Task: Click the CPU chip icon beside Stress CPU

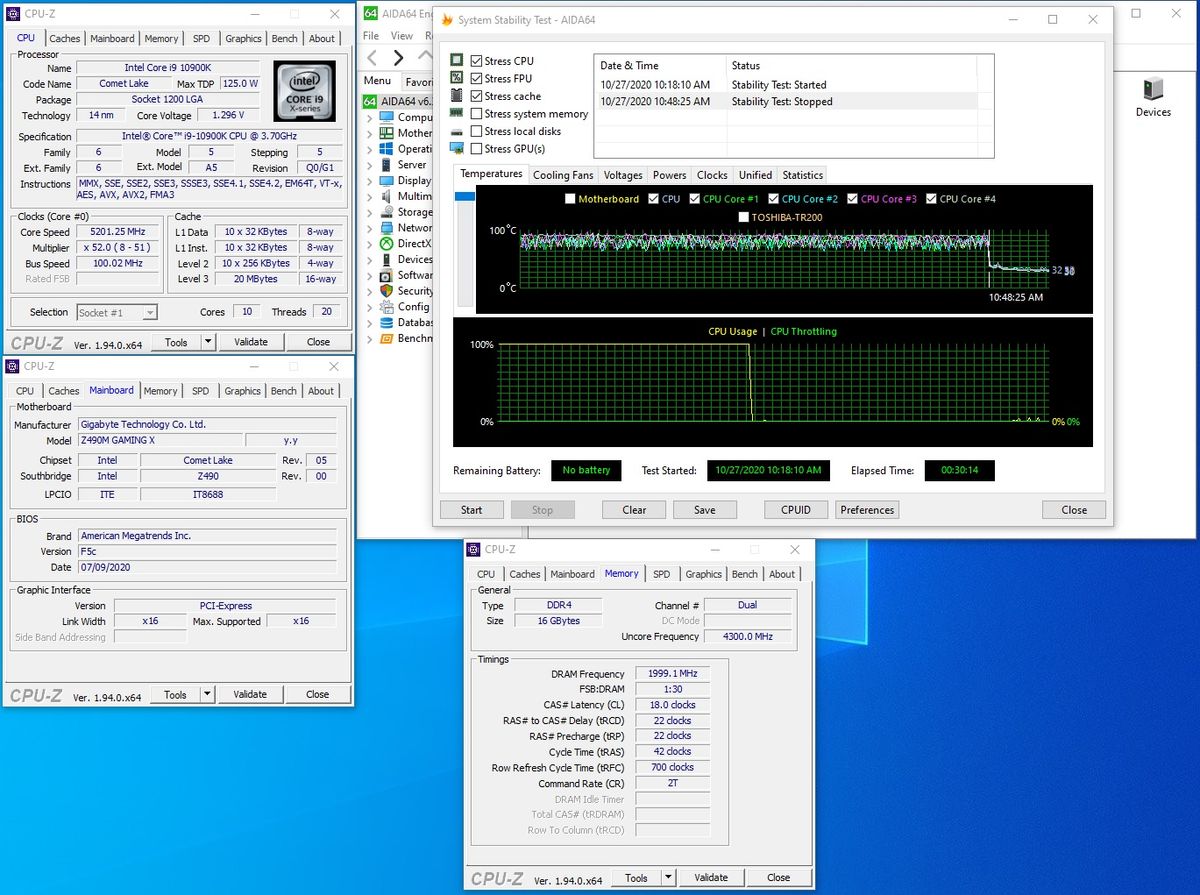Action: (x=457, y=61)
